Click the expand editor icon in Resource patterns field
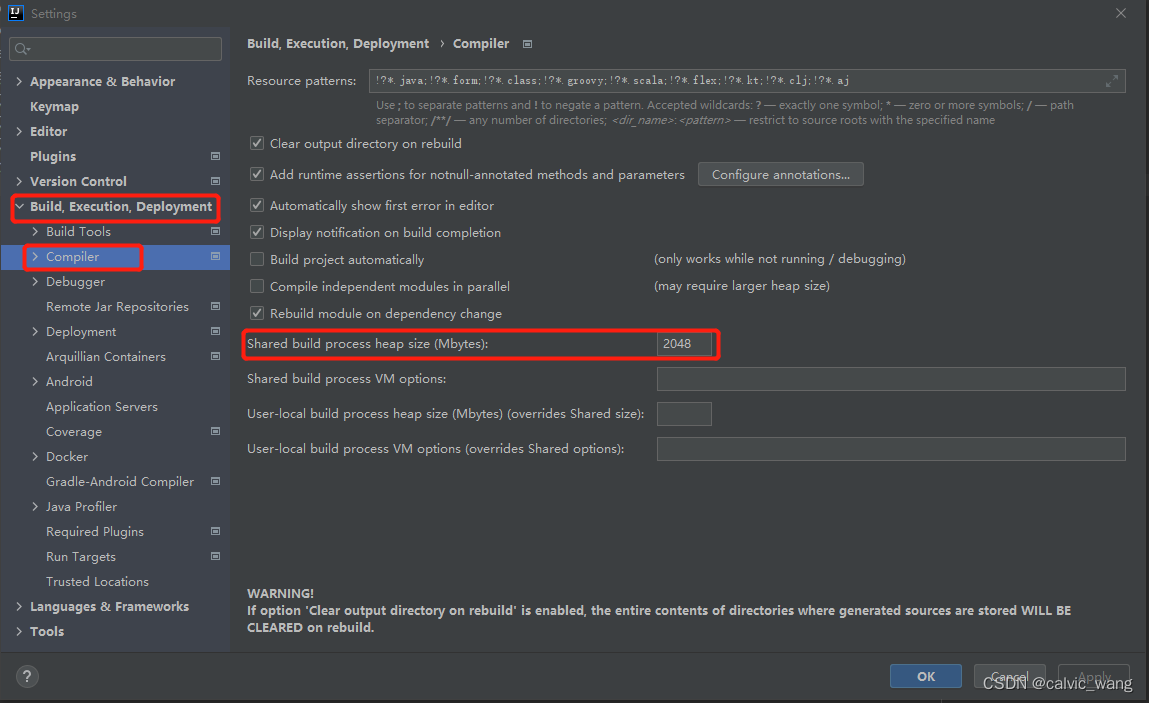Viewport: 1149px width, 703px height. coord(1113,81)
